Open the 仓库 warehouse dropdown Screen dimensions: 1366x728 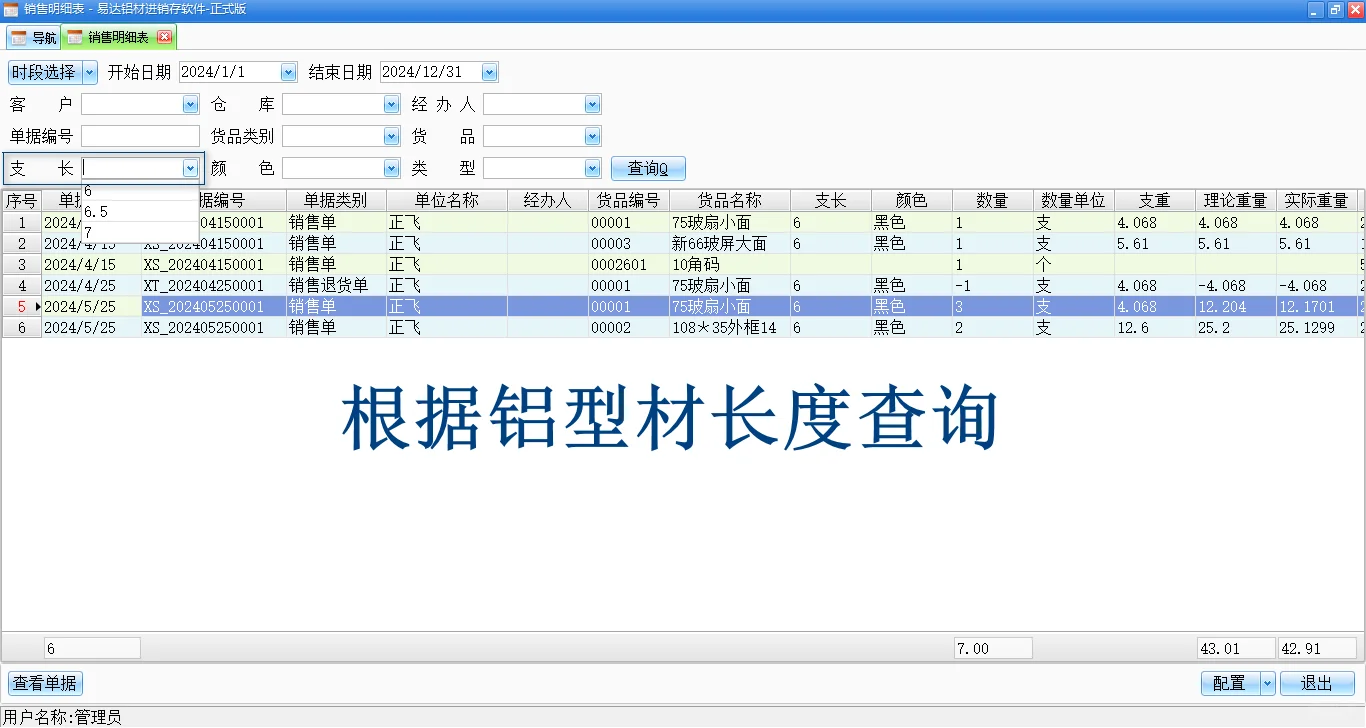(x=391, y=103)
